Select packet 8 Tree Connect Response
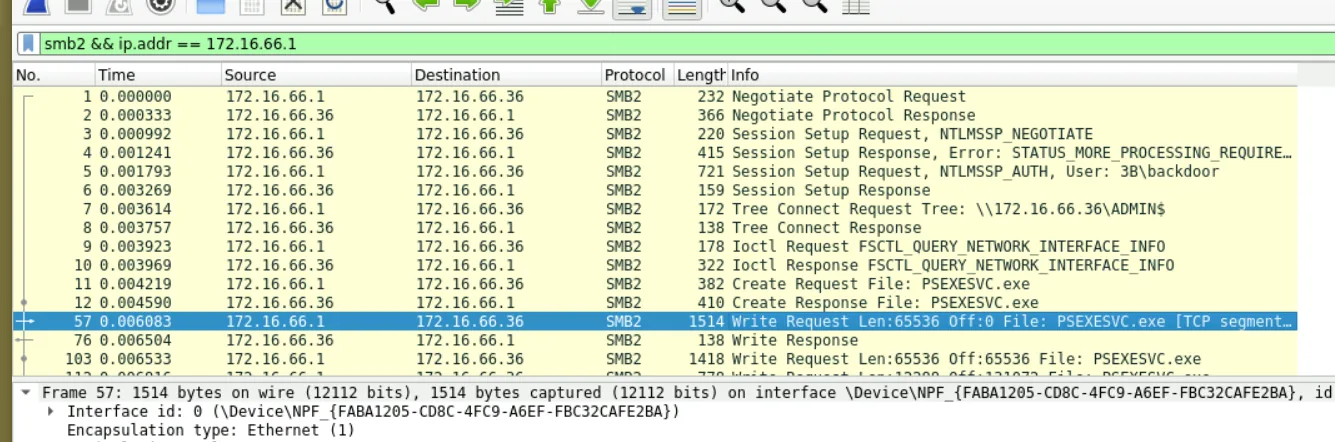Screen dimensions: 1335x442 coord(655,227)
